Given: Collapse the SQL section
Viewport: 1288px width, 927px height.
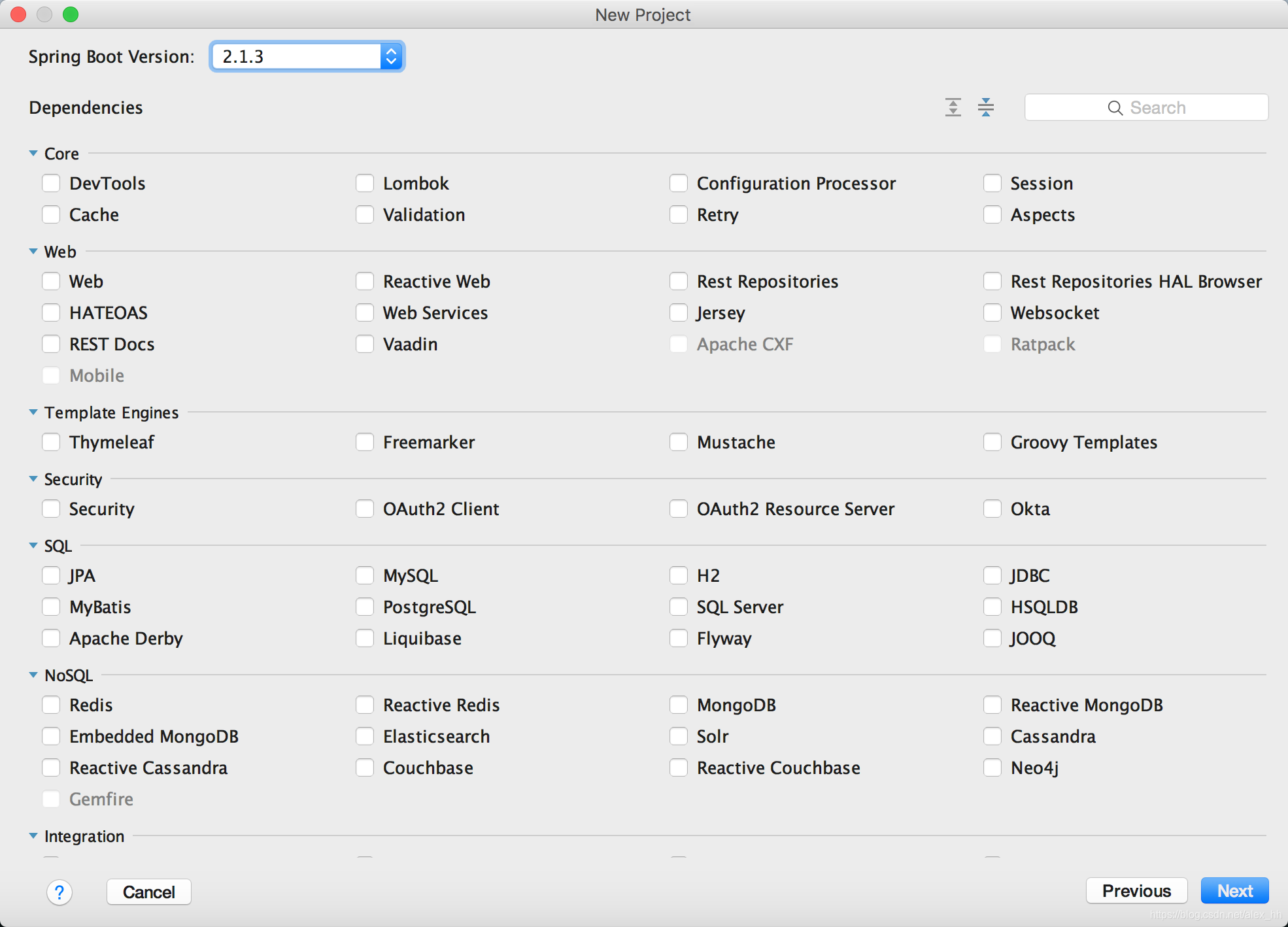Looking at the screenshot, I should coord(33,546).
